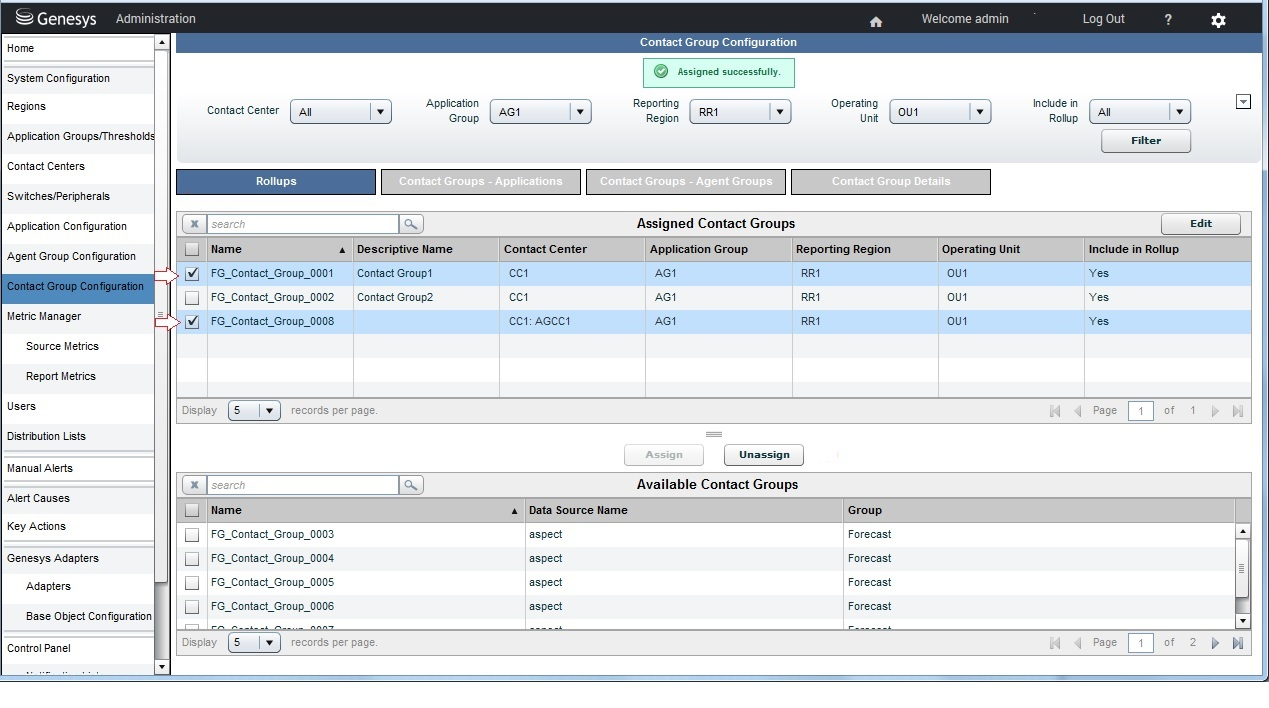Click the Home icon in top bar
The image size is (1269, 708).
[876, 21]
